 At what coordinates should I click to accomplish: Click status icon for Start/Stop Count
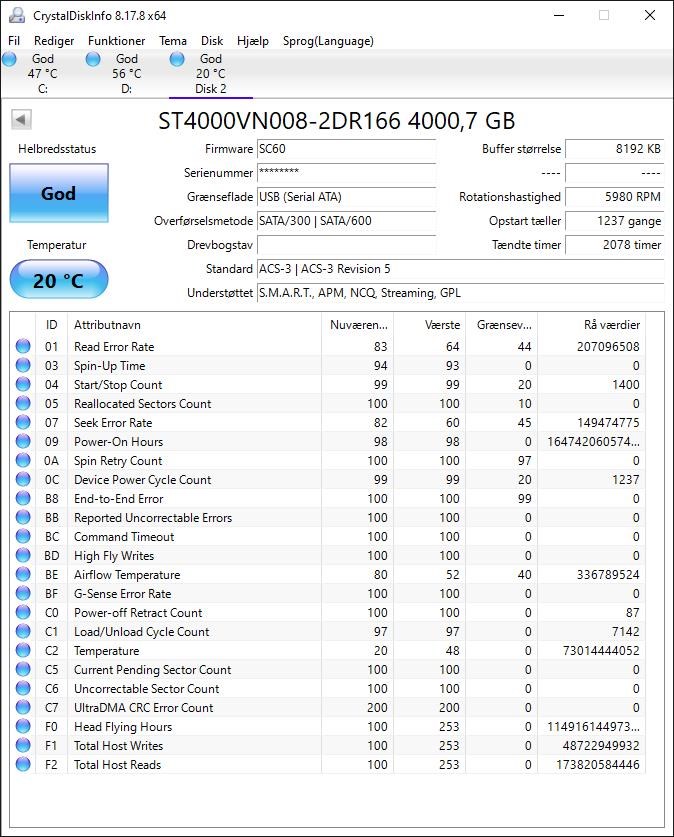[x=23, y=384]
